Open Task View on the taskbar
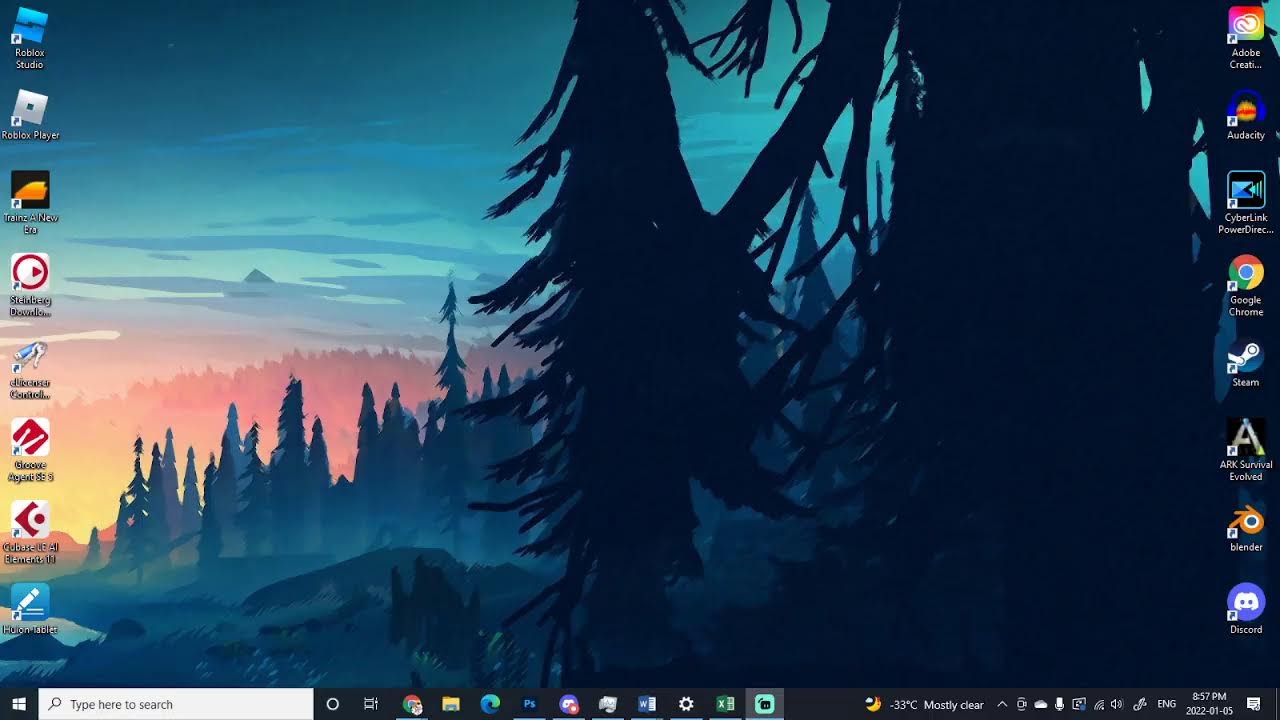 tap(371, 704)
